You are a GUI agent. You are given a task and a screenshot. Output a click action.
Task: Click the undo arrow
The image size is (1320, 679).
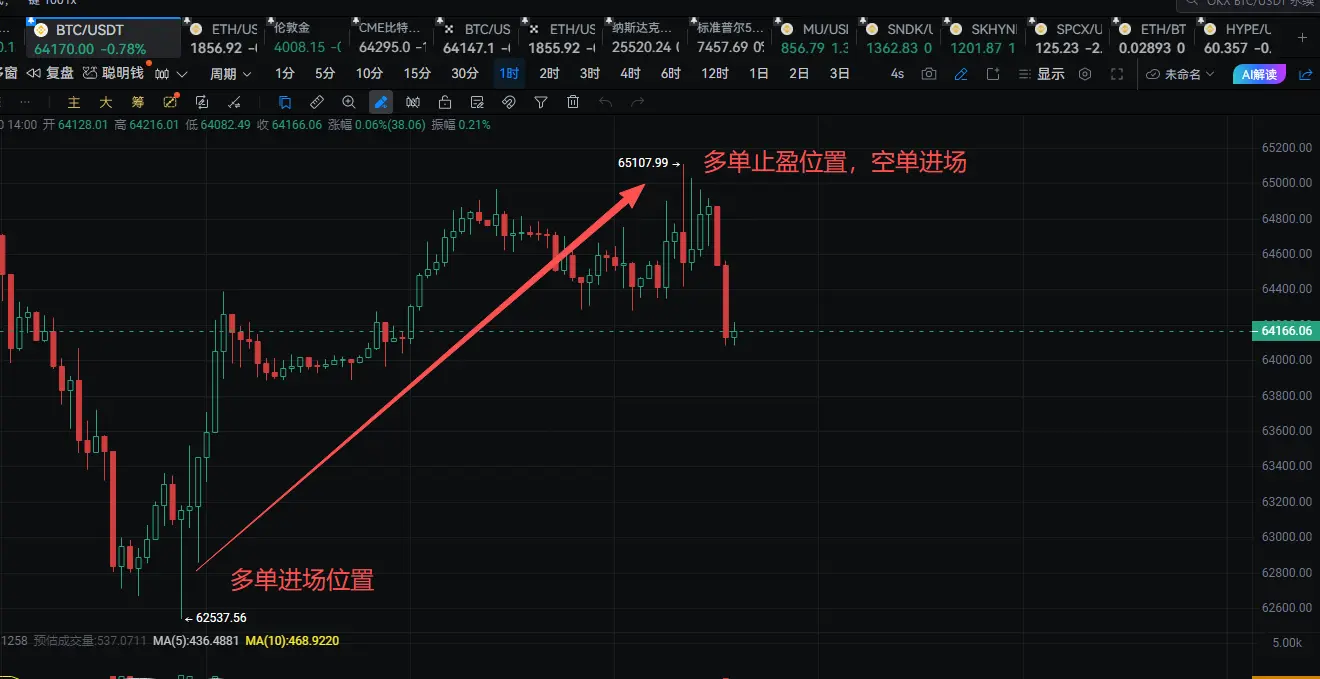pyautogui.click(x=605, y=102)
